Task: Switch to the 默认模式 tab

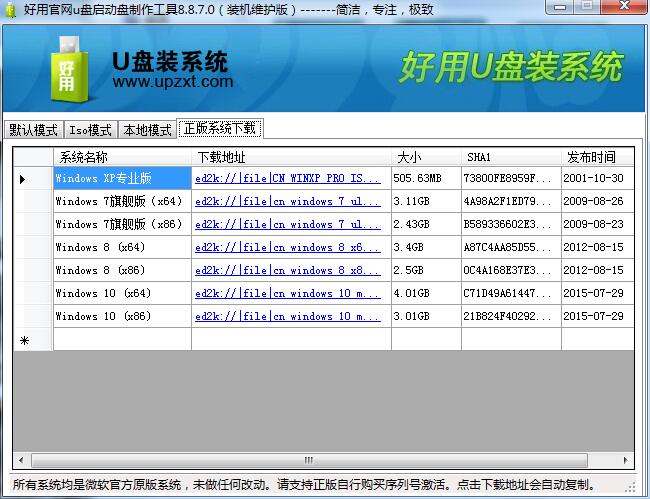Action: 34,130
